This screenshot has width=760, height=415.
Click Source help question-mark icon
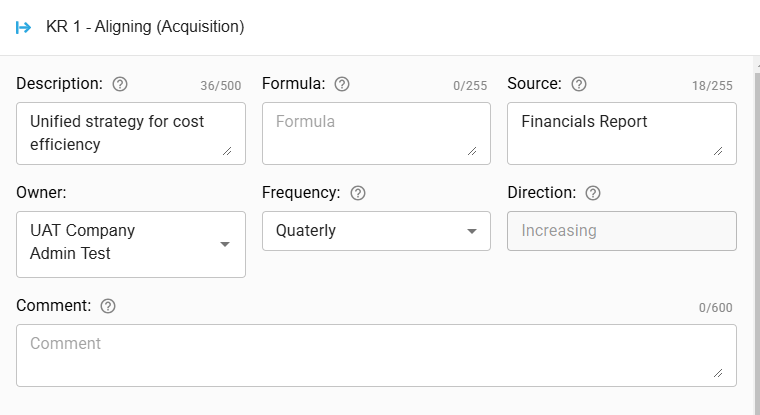point(579,84)
